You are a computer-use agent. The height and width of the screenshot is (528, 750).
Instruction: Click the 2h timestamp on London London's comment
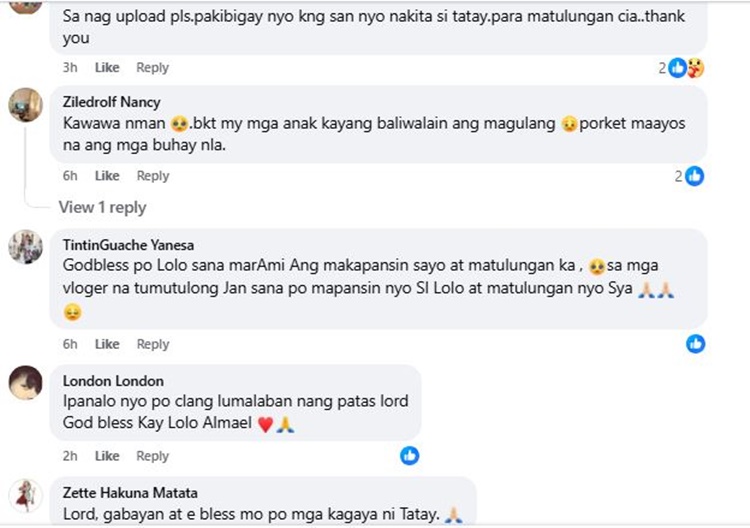point(70,456)
